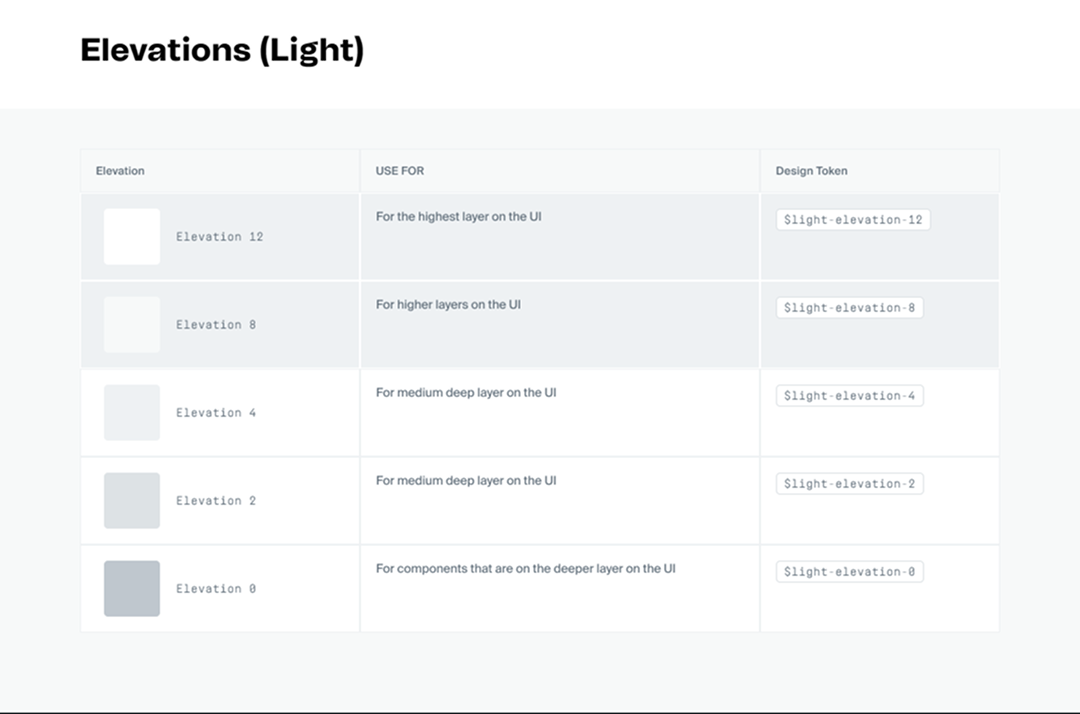Click the $light-elevation-4 design token
Viewport: 1080px width, 714px height.
coord(849,396)
